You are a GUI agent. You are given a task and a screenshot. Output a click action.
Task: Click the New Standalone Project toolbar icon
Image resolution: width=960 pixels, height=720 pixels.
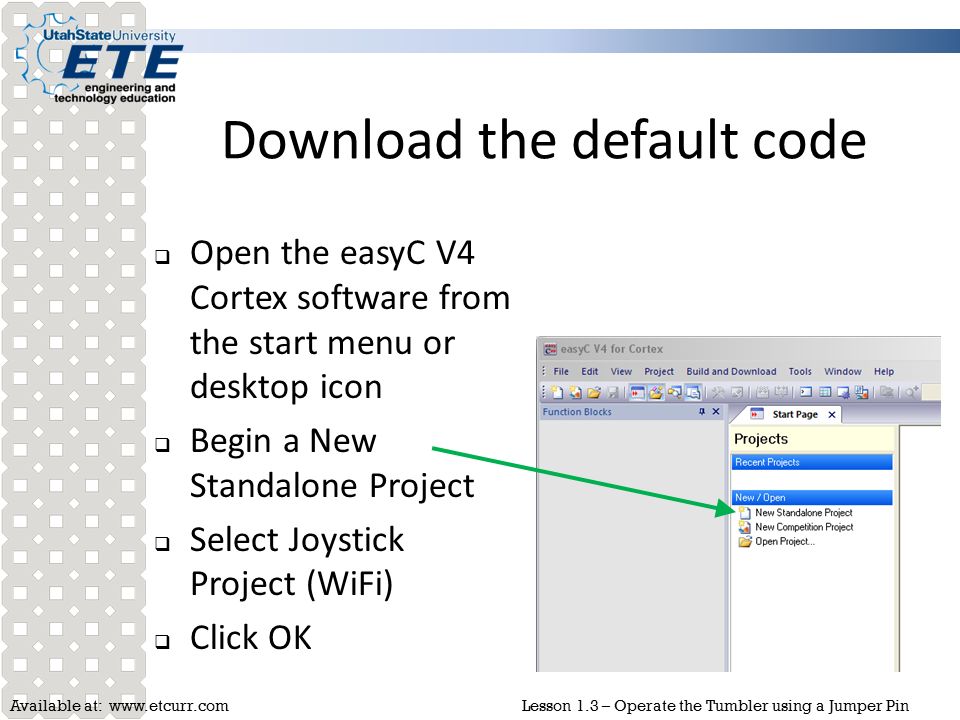[x=557, y=392]
